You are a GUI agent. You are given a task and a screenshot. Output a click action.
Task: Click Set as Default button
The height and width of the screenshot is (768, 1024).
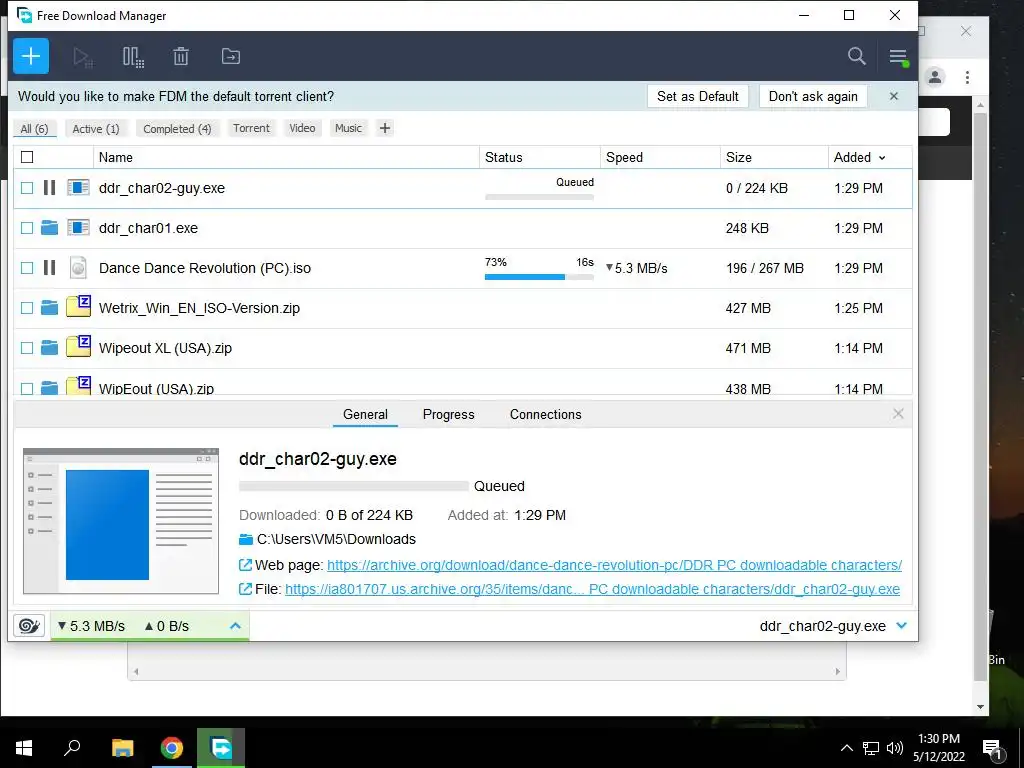[697, 96]
